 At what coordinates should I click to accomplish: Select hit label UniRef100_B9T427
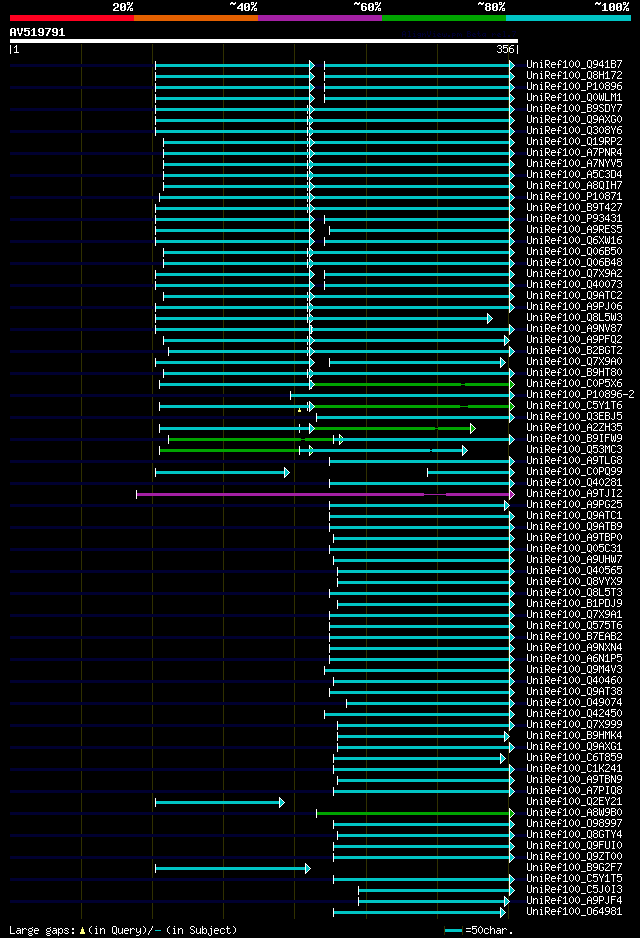574,207
